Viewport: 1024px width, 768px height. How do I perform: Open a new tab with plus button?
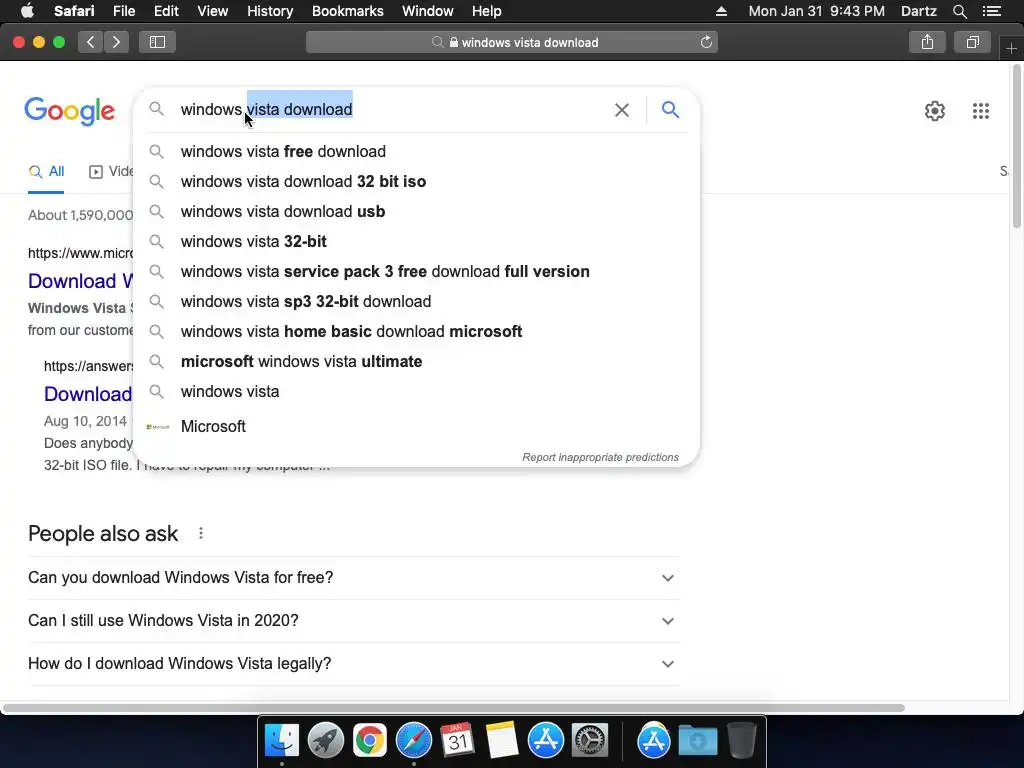[1011, 49]
